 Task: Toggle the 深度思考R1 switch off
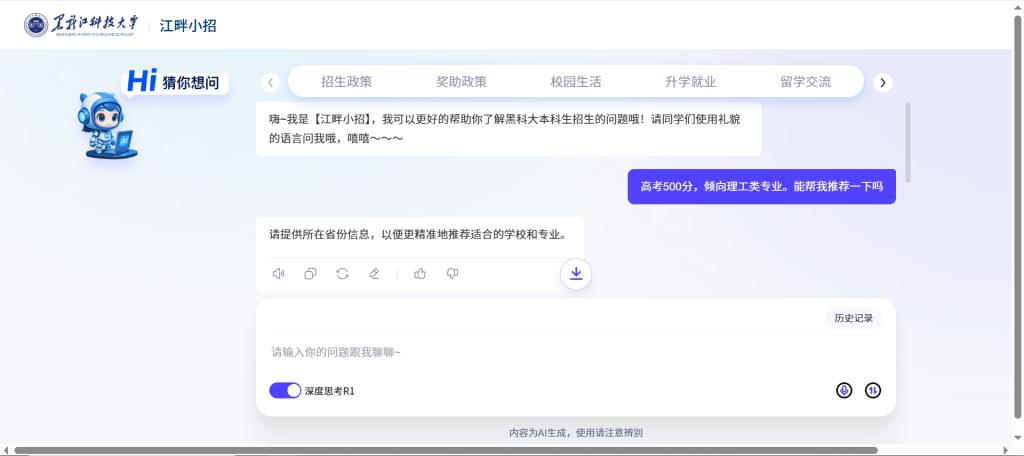285,391
